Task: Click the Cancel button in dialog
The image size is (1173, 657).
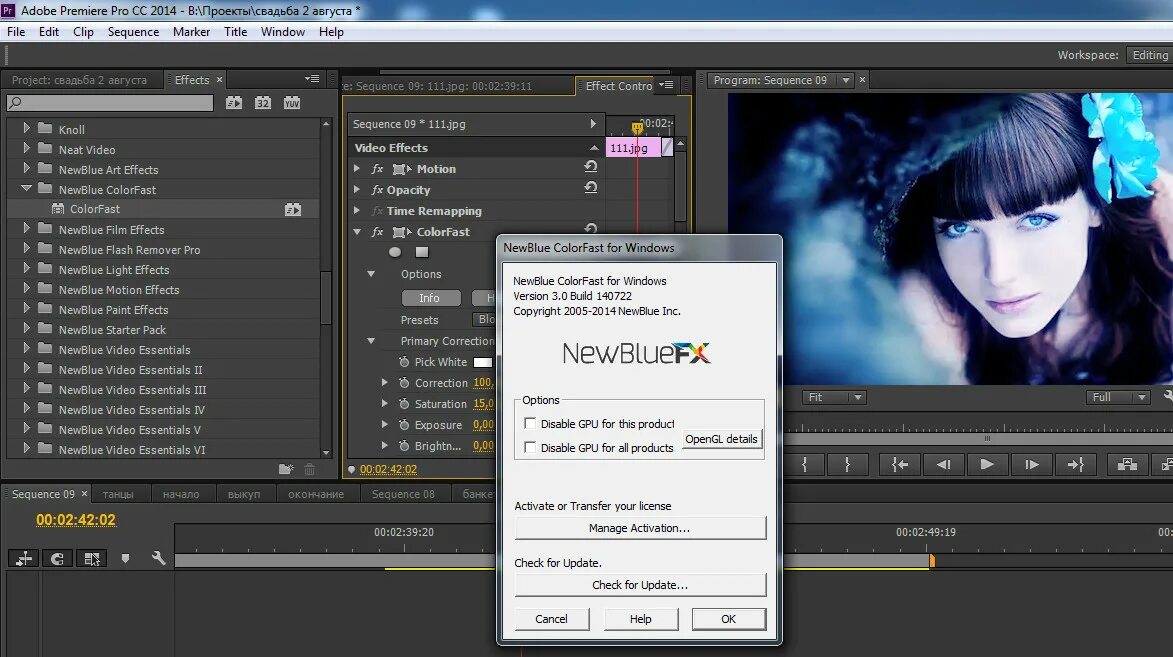Action: coord(551,619)
